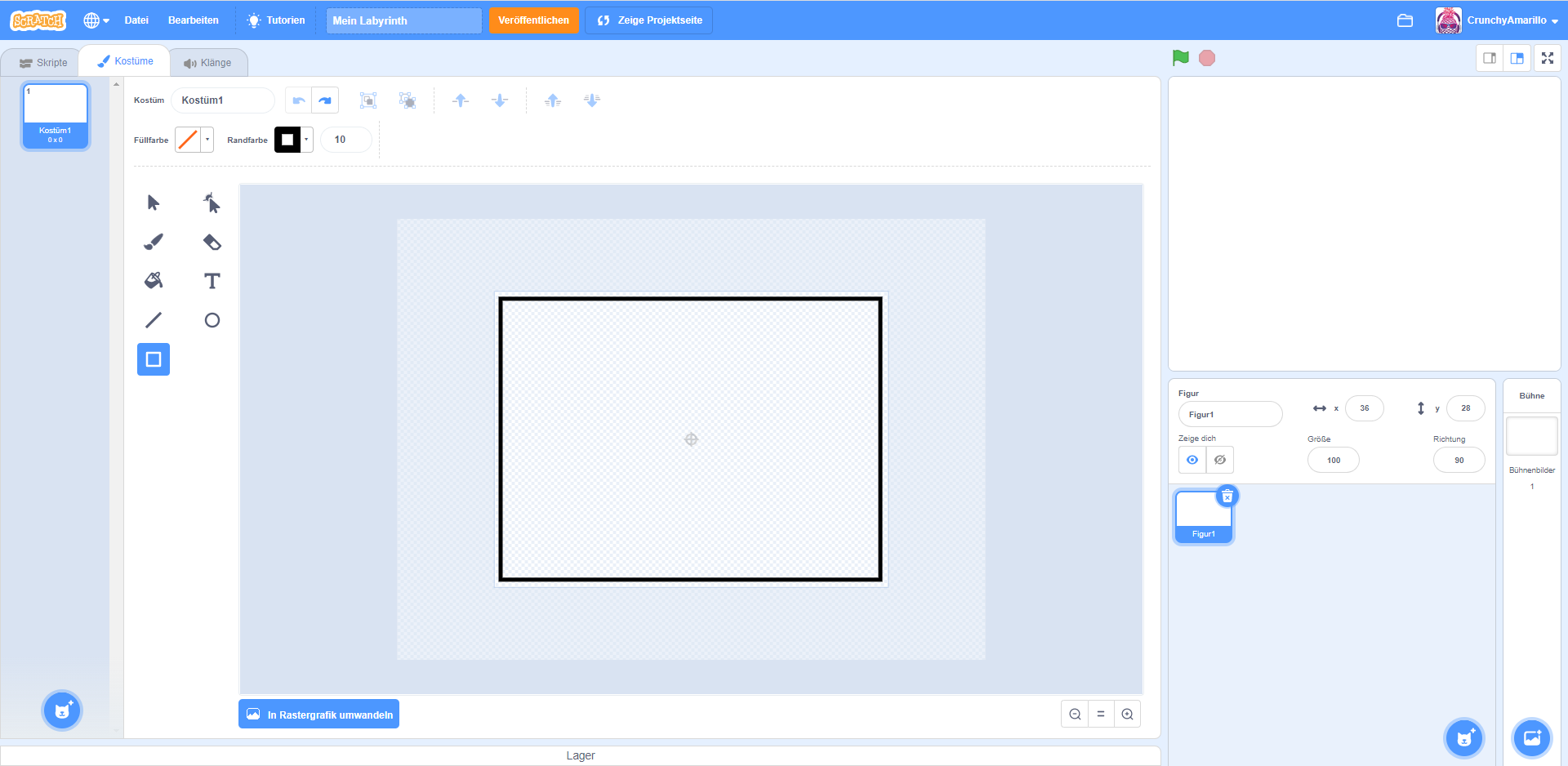Select the Circle tool
The width and height of the screenshot is (1568, 766).
pyautogui.click(x=212, y=320)
